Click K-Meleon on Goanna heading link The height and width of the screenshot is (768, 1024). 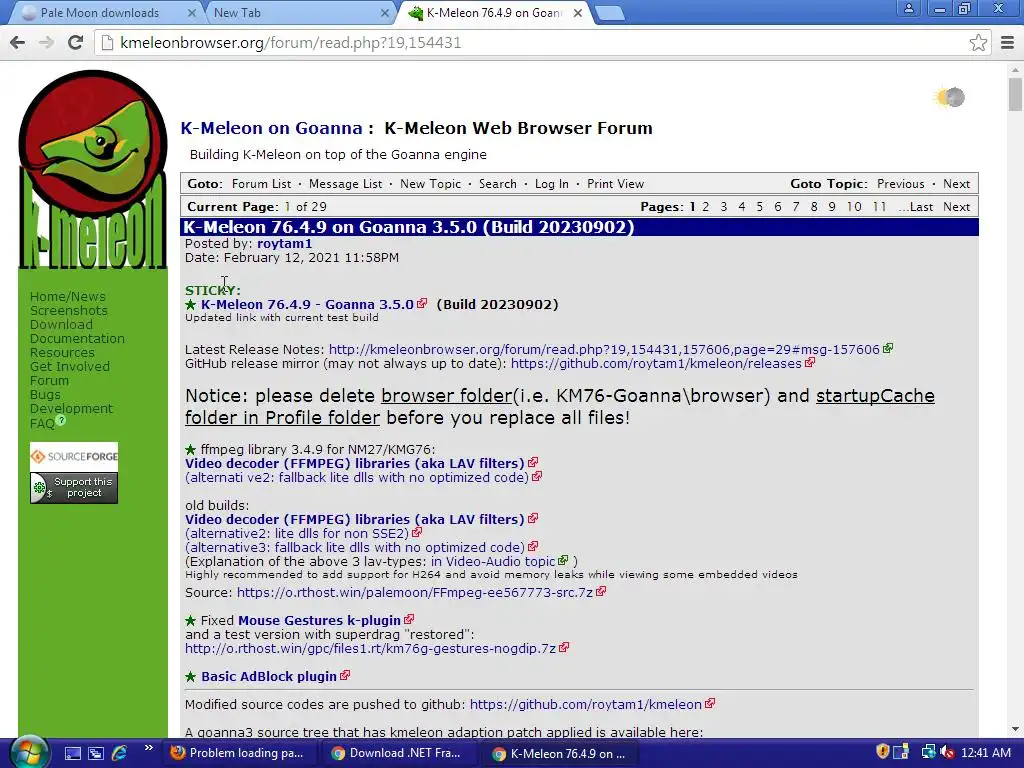pos(271,128)
